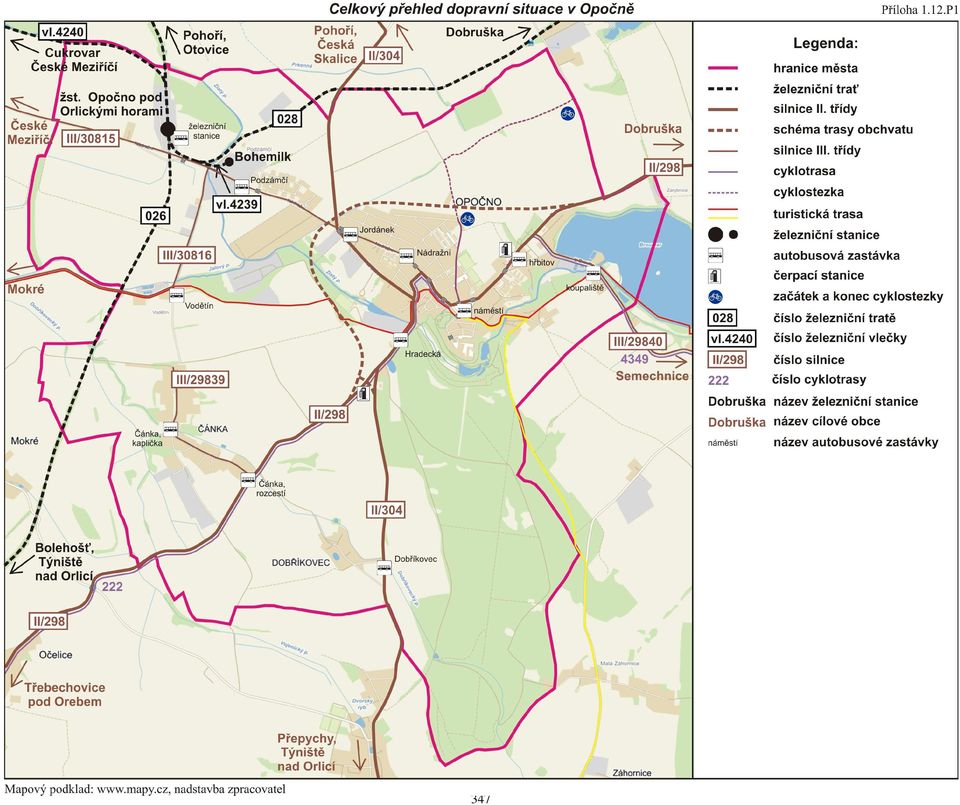Click the railway number box 026 on map
The height and width of the screenshot is (805, 960).
pos(156,215)
